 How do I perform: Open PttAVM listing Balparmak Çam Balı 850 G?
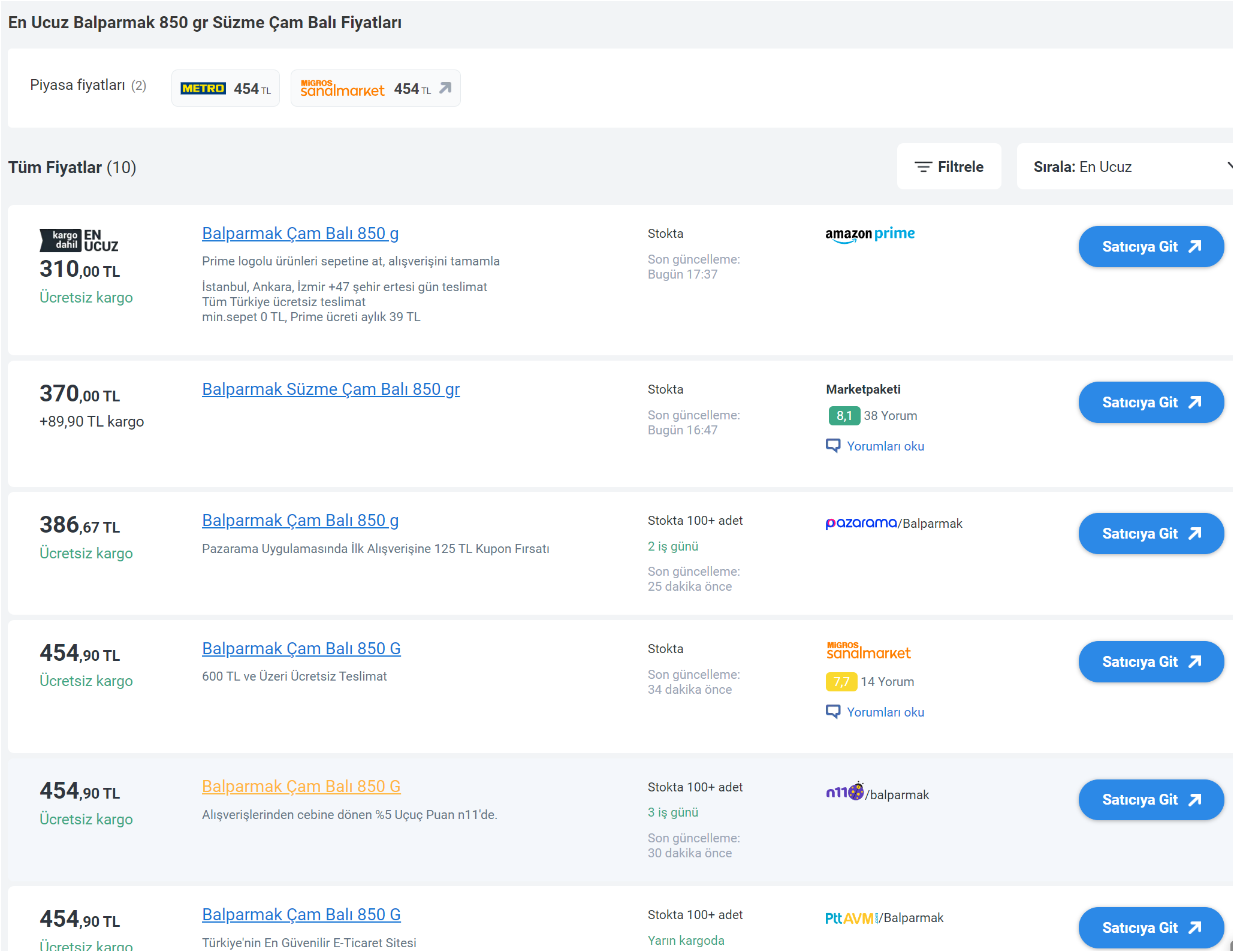pyautogui.click(x=301, y=914)
